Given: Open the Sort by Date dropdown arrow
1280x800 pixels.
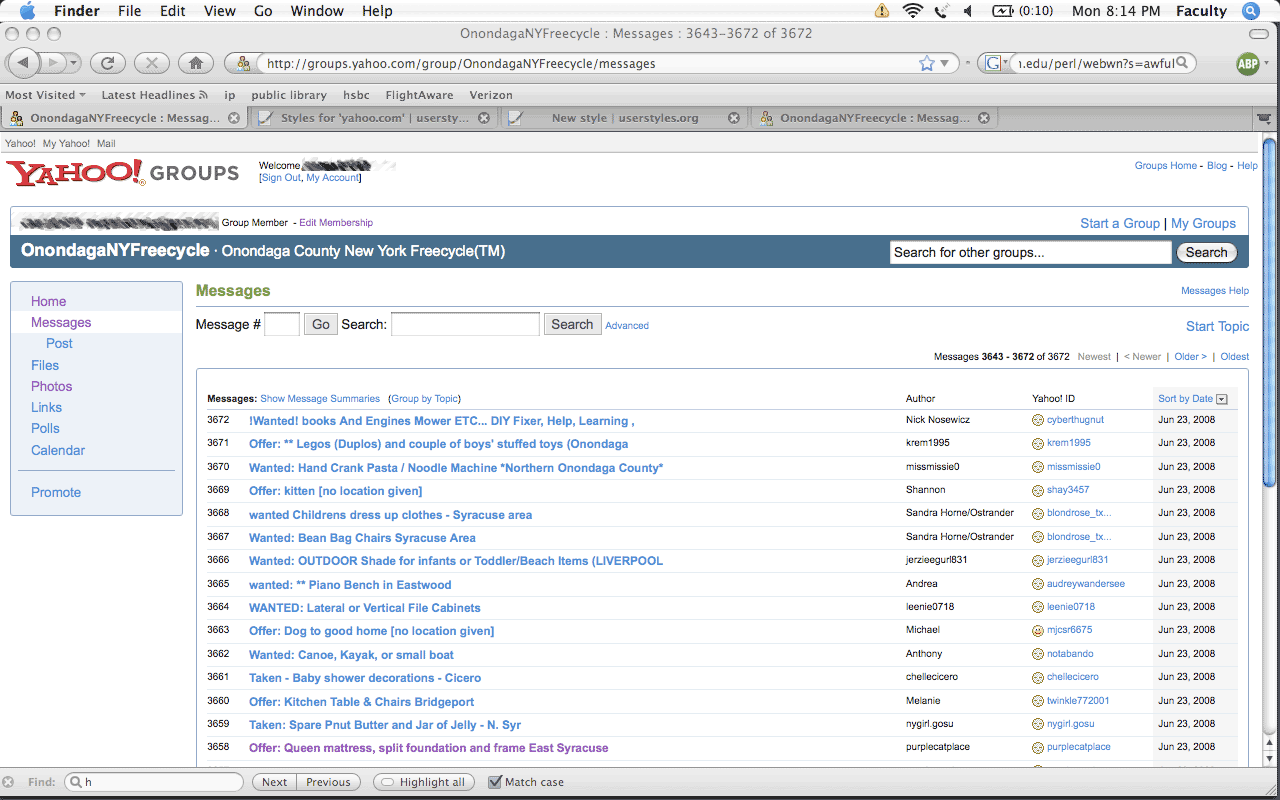Looking at the screenshot, I should (1221, 399).
